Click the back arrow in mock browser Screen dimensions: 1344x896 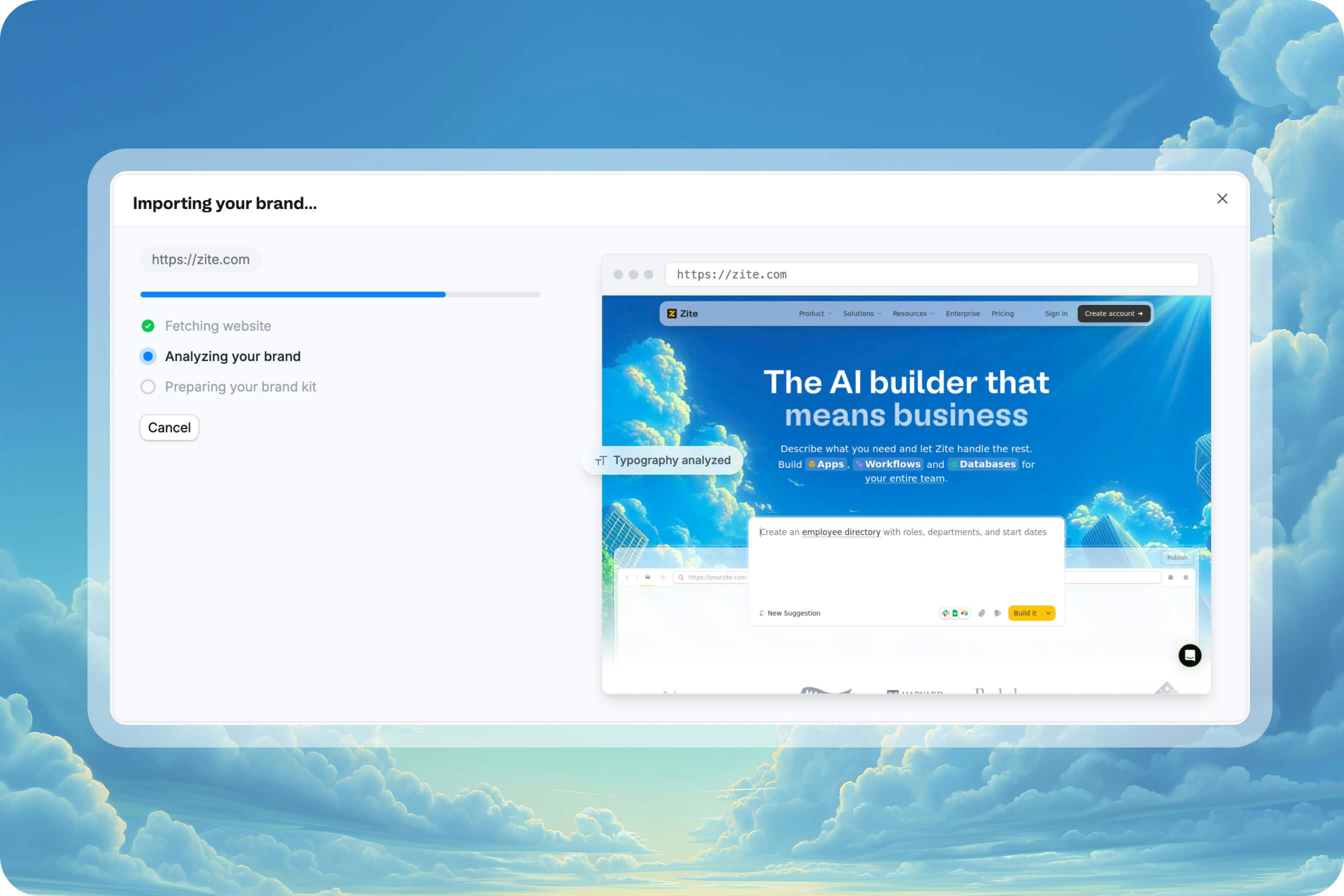click(627, 577)
